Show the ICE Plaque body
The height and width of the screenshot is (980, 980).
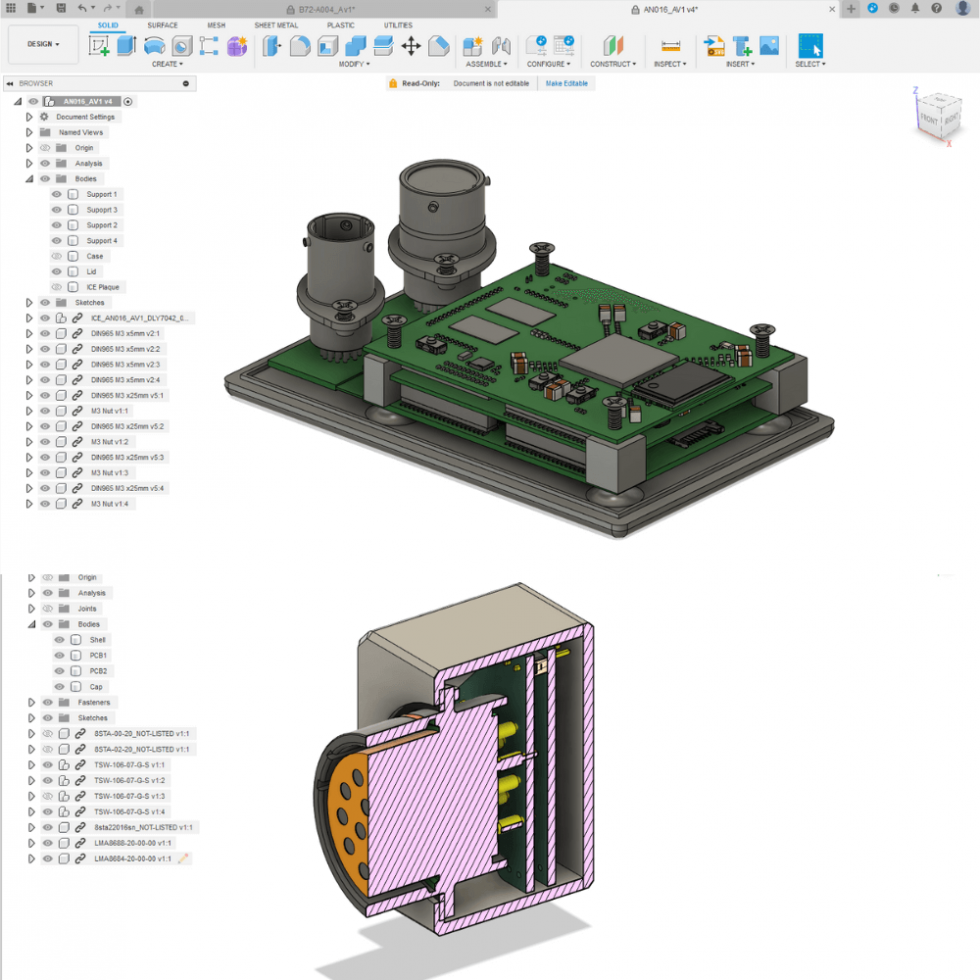pos(59,287)
